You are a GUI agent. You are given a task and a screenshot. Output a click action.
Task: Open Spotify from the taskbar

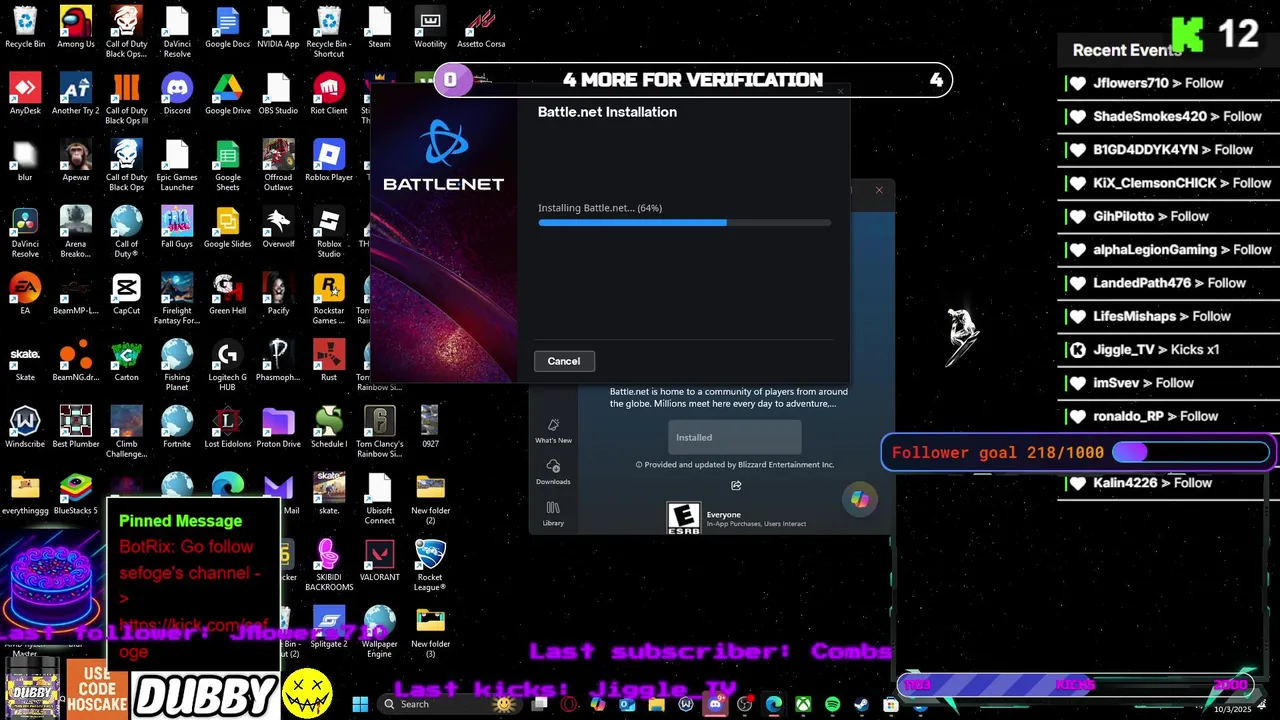[832, 704]
